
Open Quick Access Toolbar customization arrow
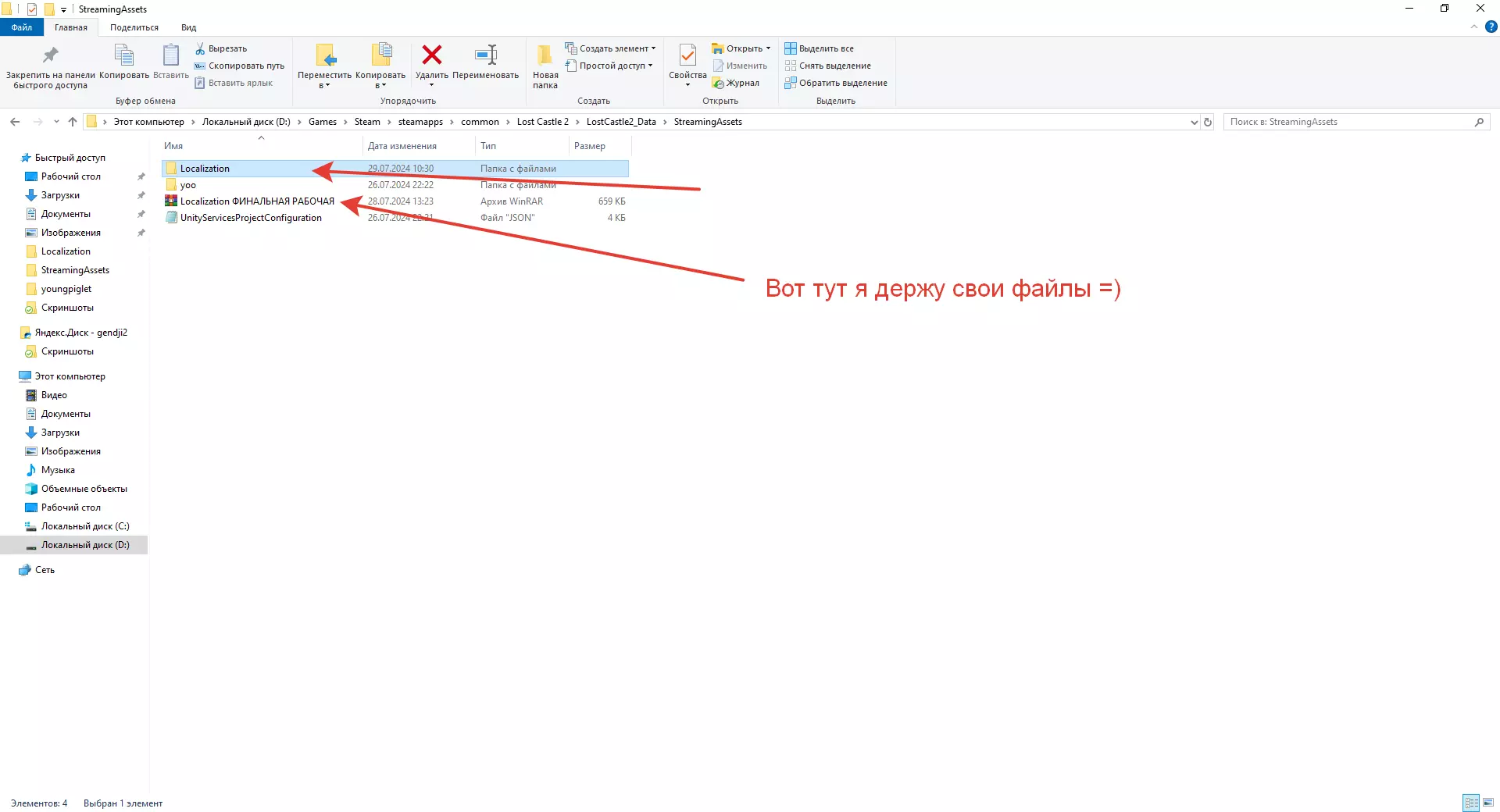pos(63,9)
